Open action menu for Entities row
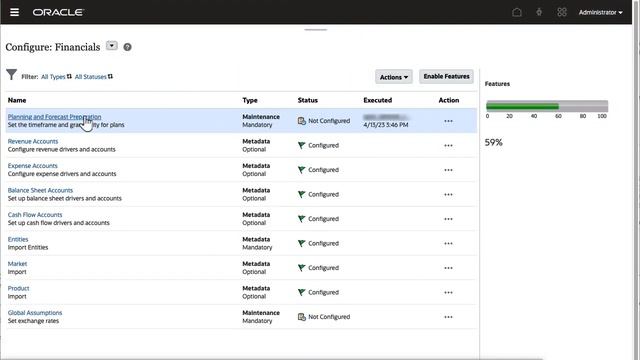Viewport: 640px width, 360px height. pyautogui.click(x=448, y=243)
